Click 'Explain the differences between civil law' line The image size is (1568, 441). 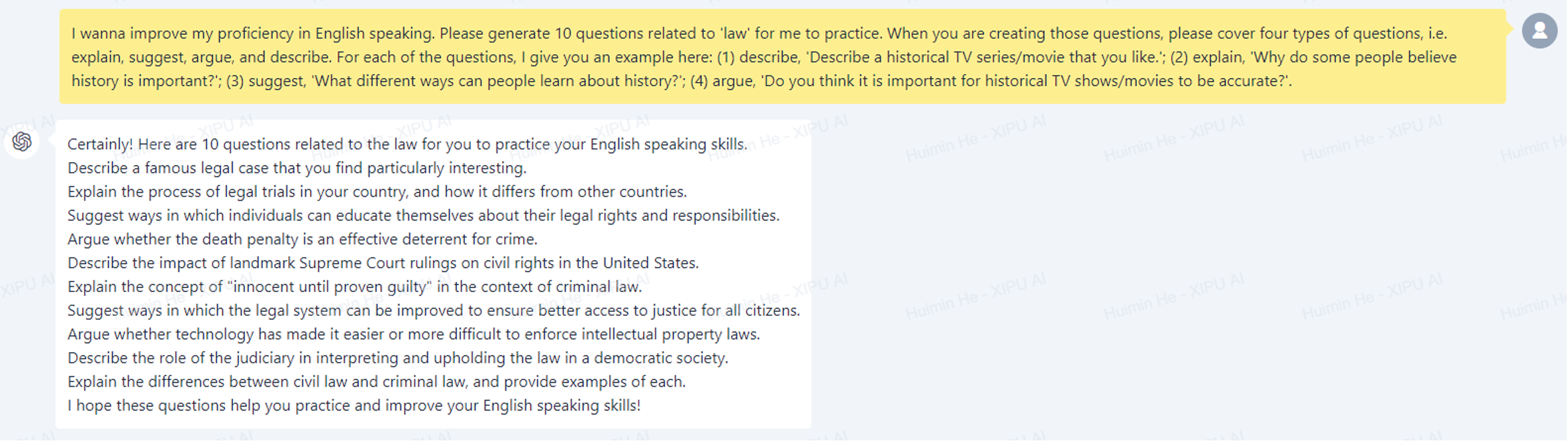(376, 382)
